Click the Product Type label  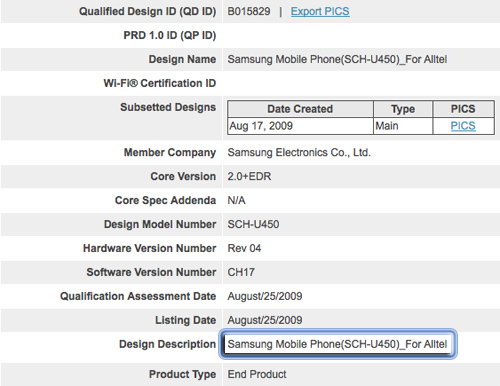pyautogui.click(x=182, y=374)
